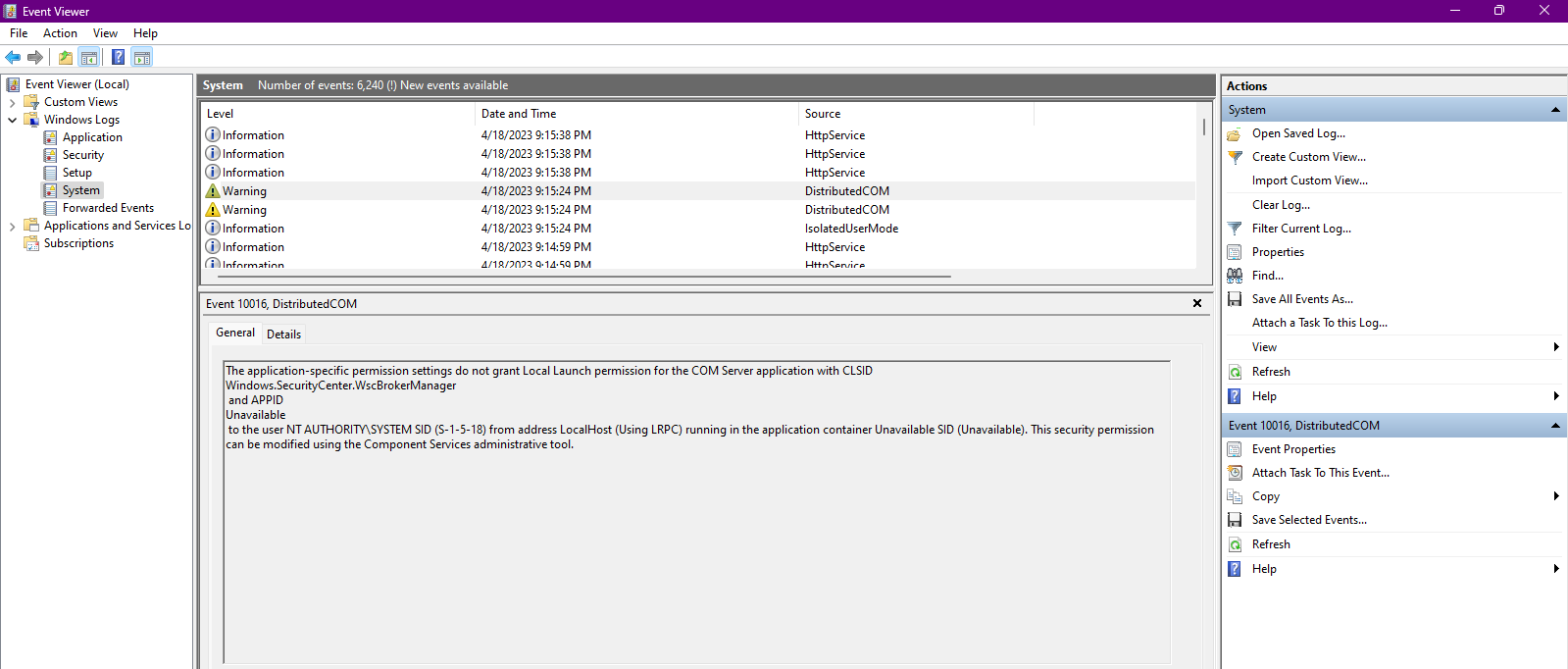The height and width of the screenshot is (669, 1568).
Task: Expand the Custom Views tree node
Action: point(12,102)
